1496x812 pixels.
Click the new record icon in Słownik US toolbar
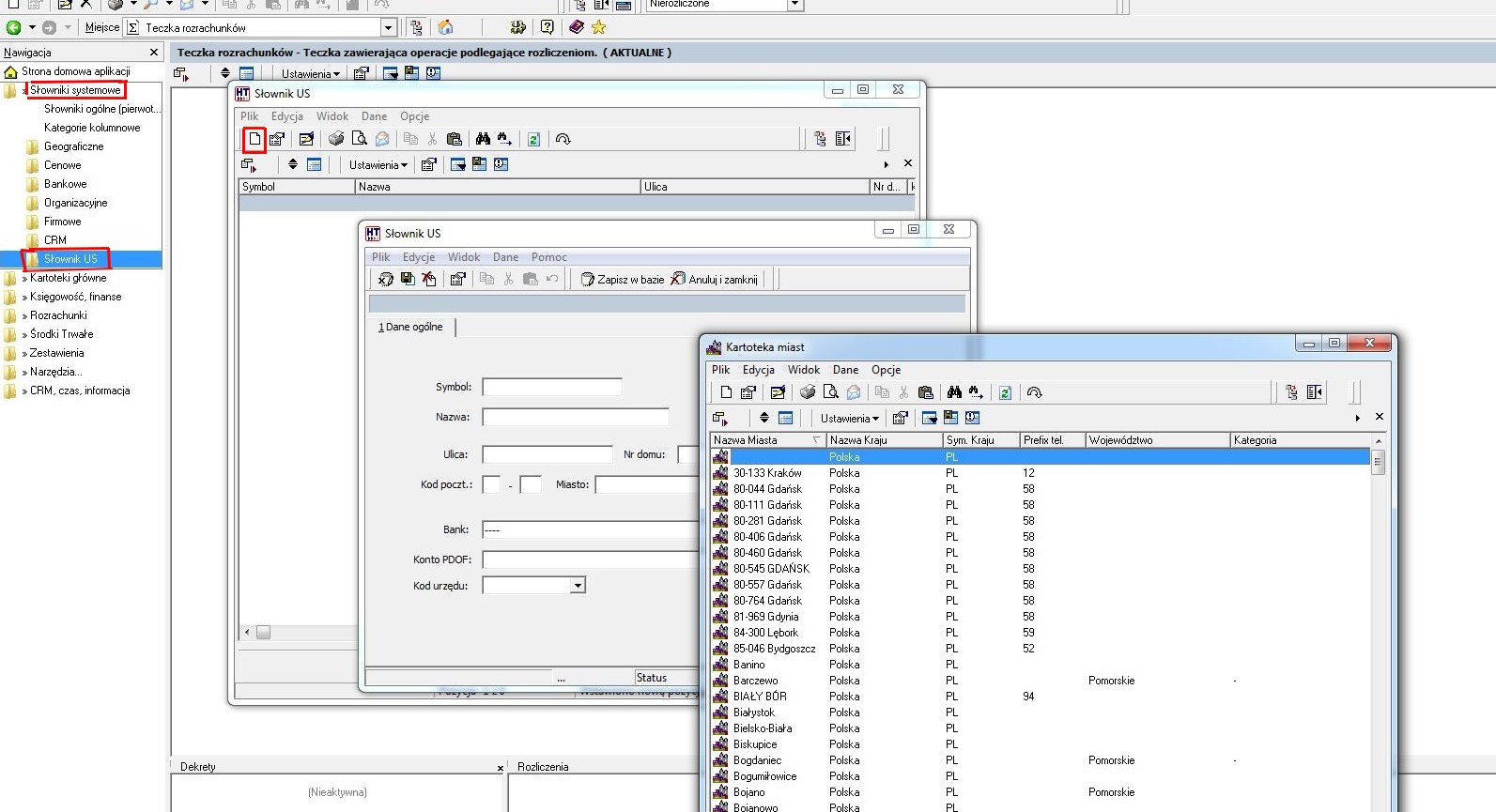[x=254, y=139]
